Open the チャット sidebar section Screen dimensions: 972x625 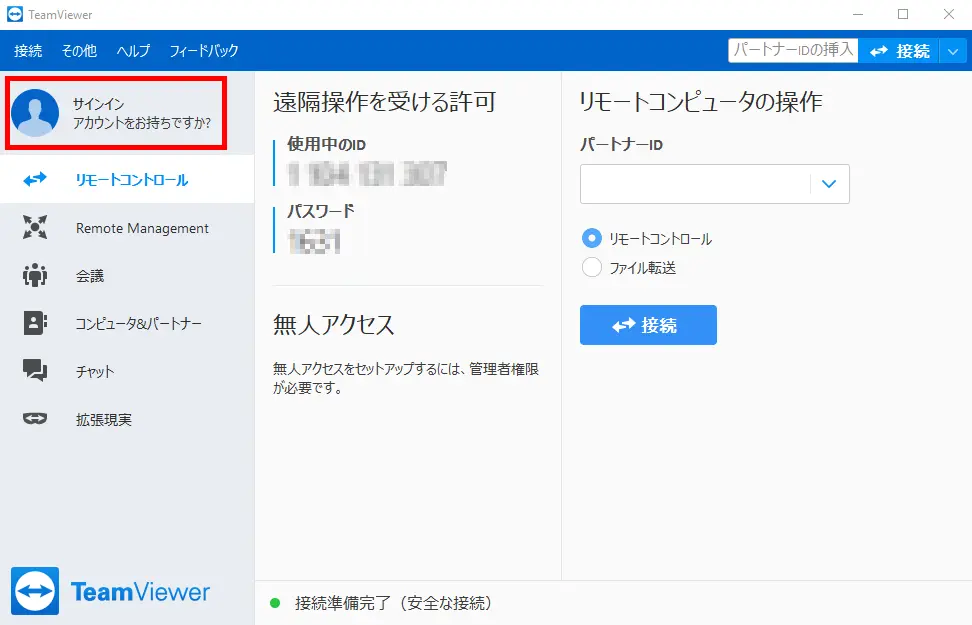[127, 371]
